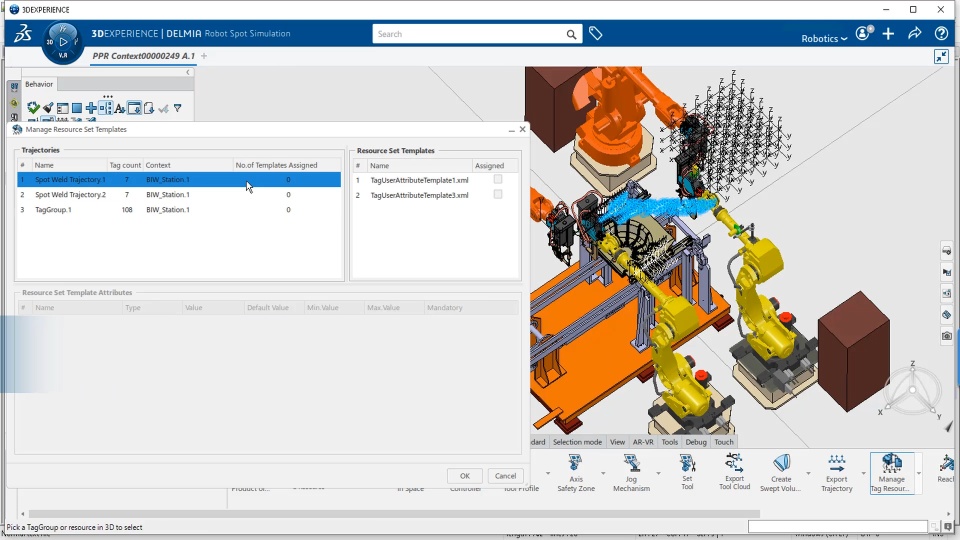Click the robot view compass widget

click(x=912, y=389)
